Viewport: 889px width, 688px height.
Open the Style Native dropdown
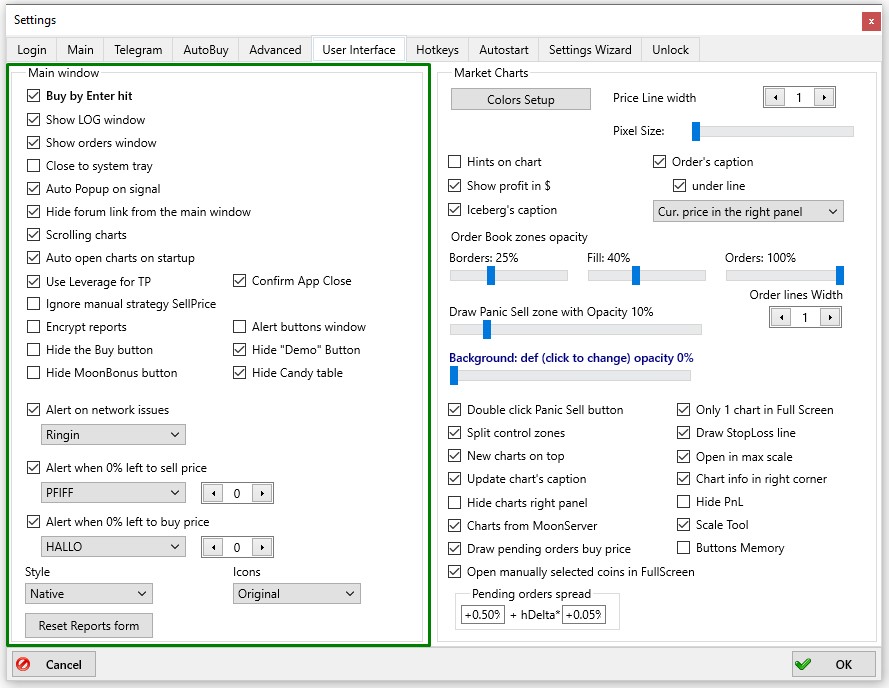coord(88,594)
